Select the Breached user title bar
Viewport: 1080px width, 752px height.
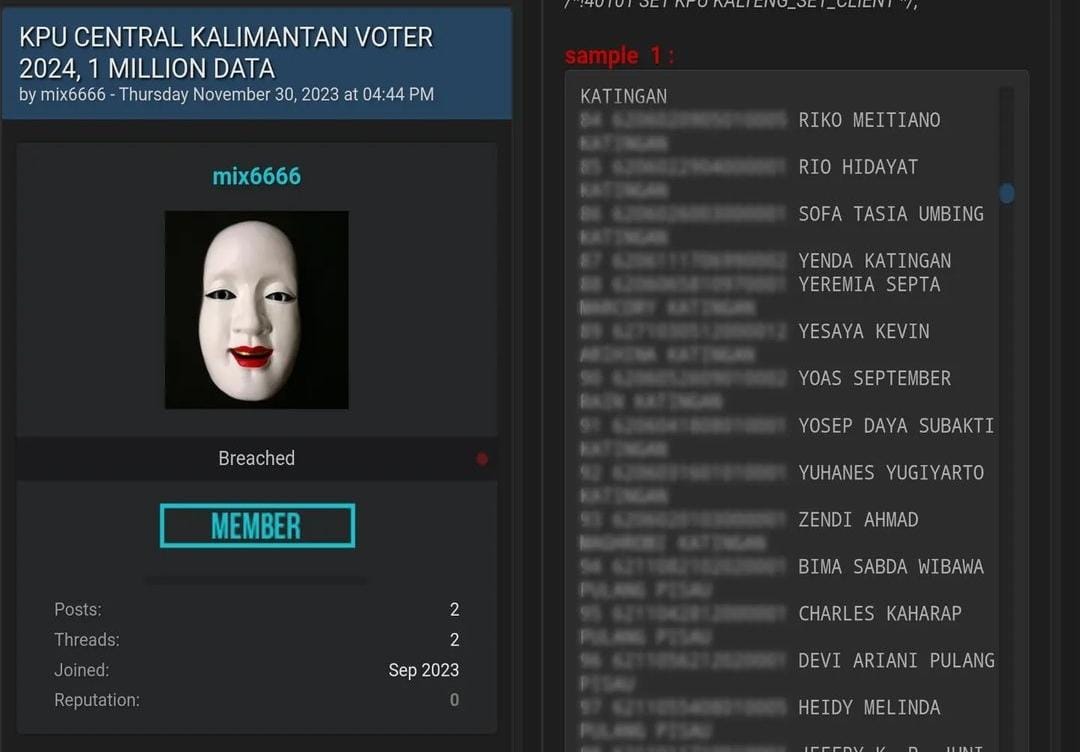[x=256, y=459]
